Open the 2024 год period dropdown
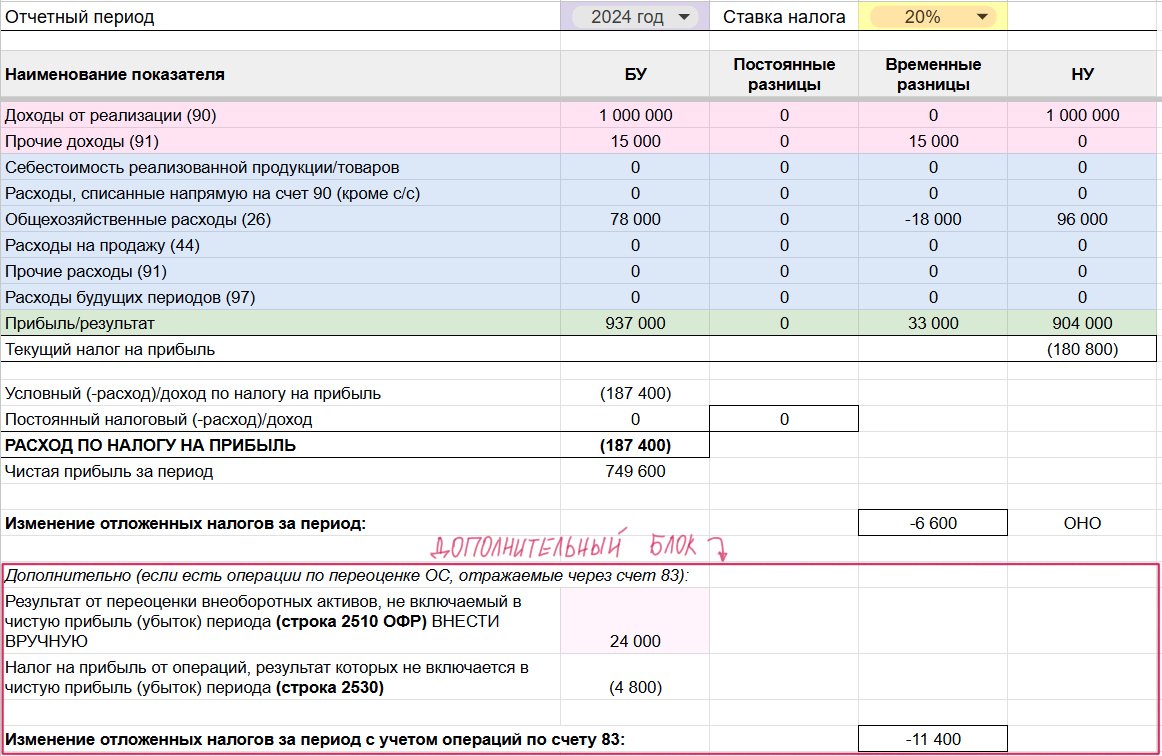 coord(634,16)
